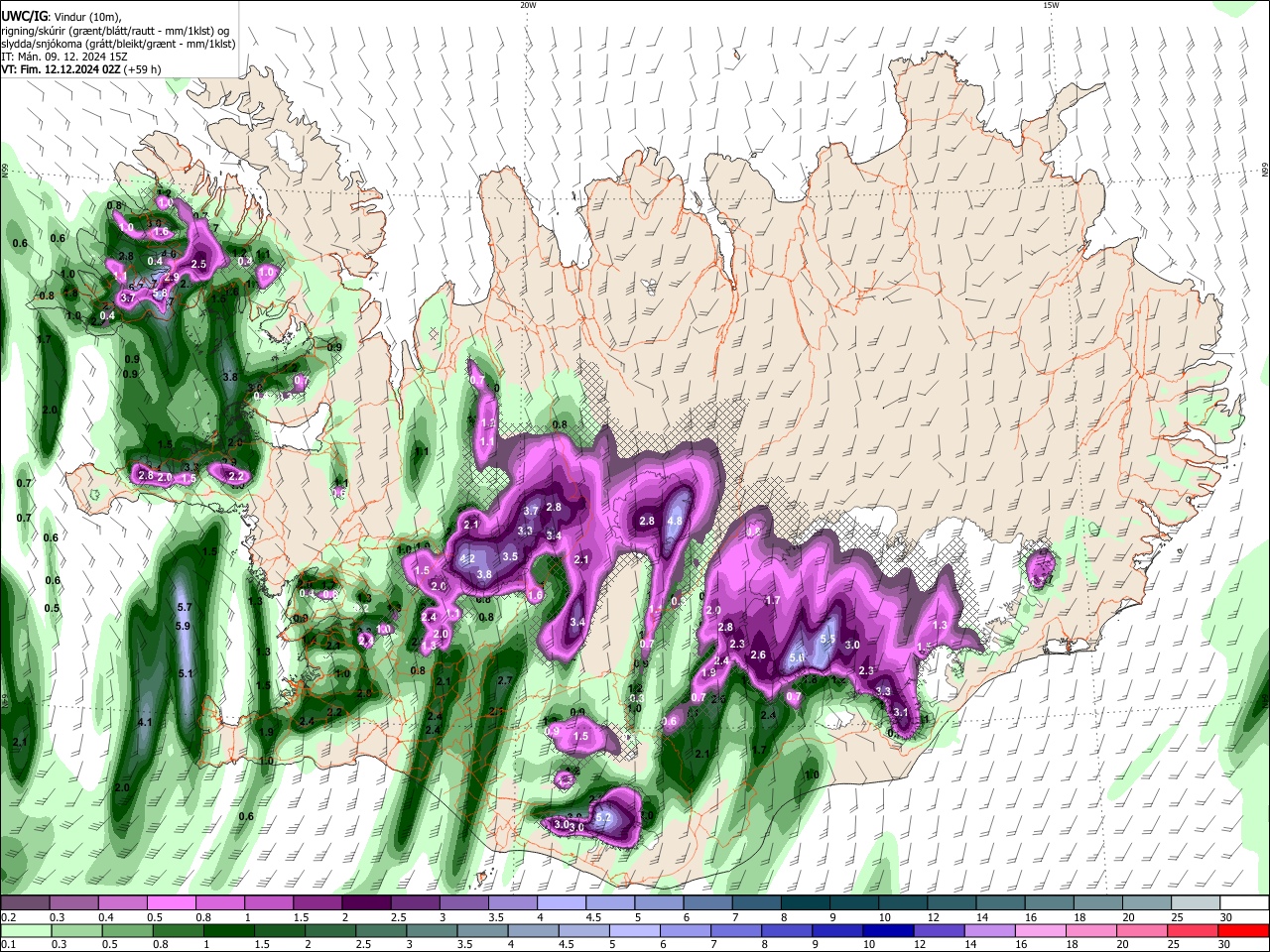This screenshot has height=952, width=1270.
Task: Click the 3.1 precipitation value near the southeast coast
Action: tap(901, 712)
